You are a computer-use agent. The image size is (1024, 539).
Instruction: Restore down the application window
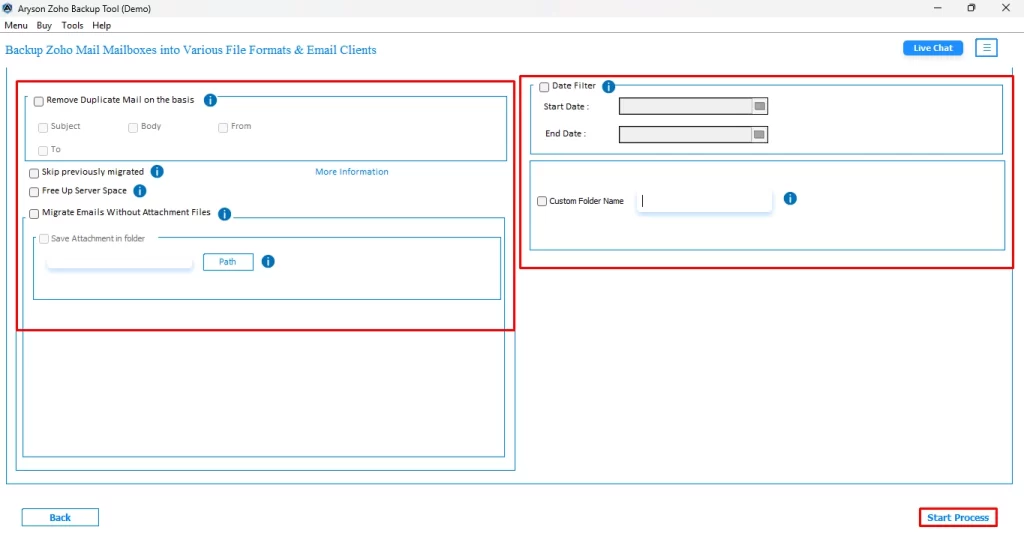[971, 8]
